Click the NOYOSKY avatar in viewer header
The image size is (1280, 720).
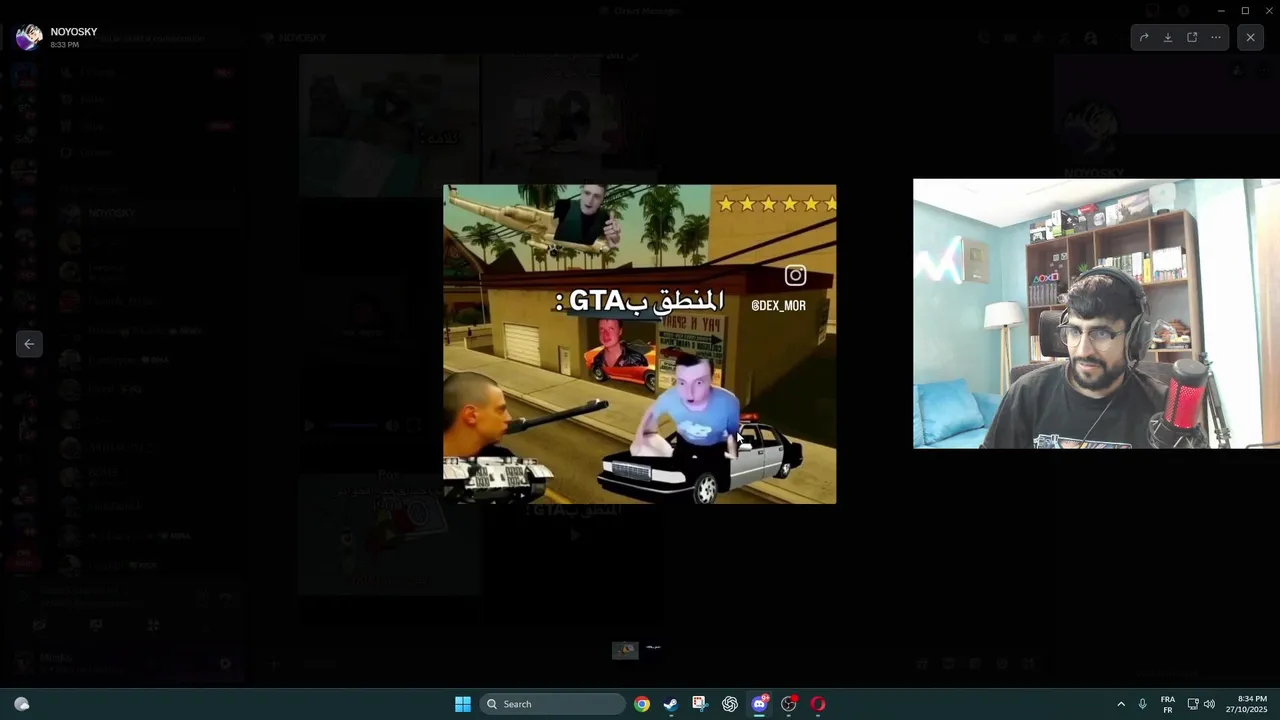pyautogui.click(x=29, y=37)
